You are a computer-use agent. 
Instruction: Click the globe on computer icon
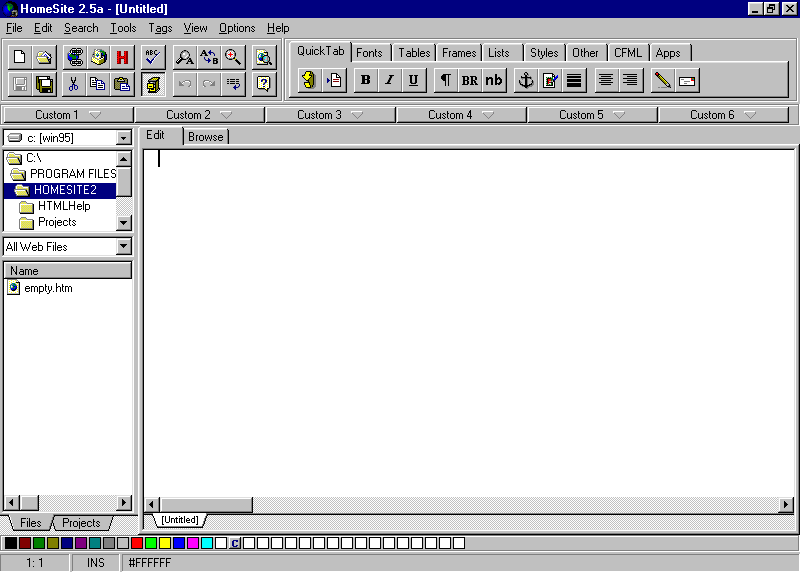[98, 57]
